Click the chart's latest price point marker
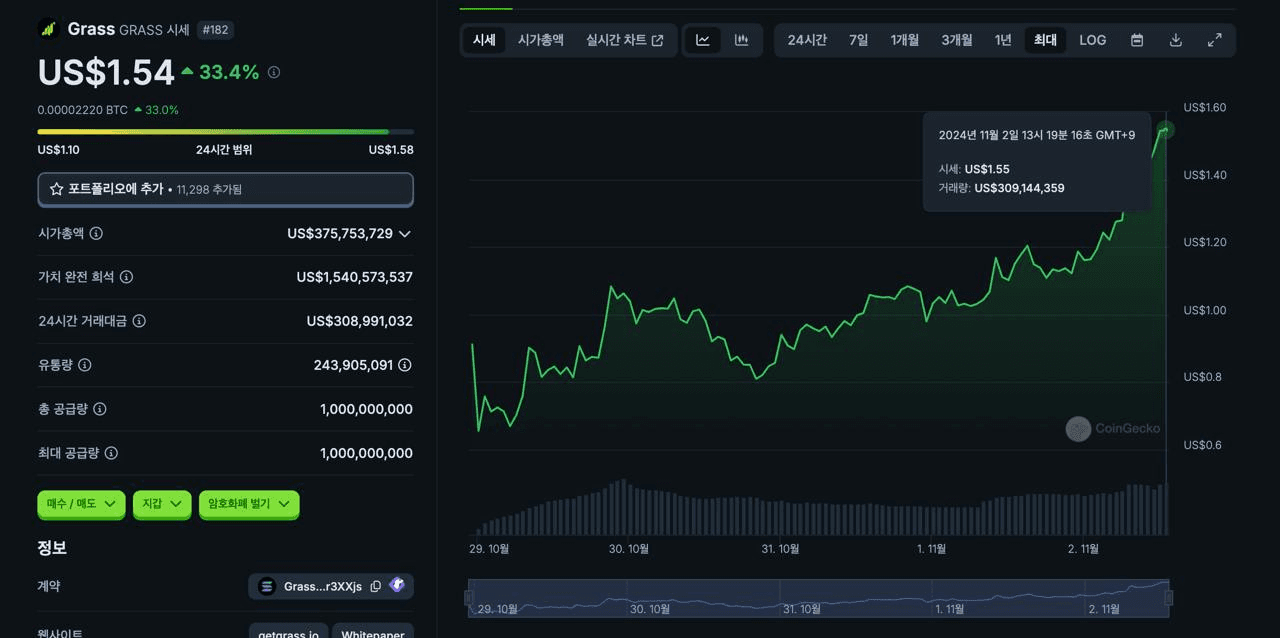Screen dimensions: 1280x638 click(x=1166, y=129)
